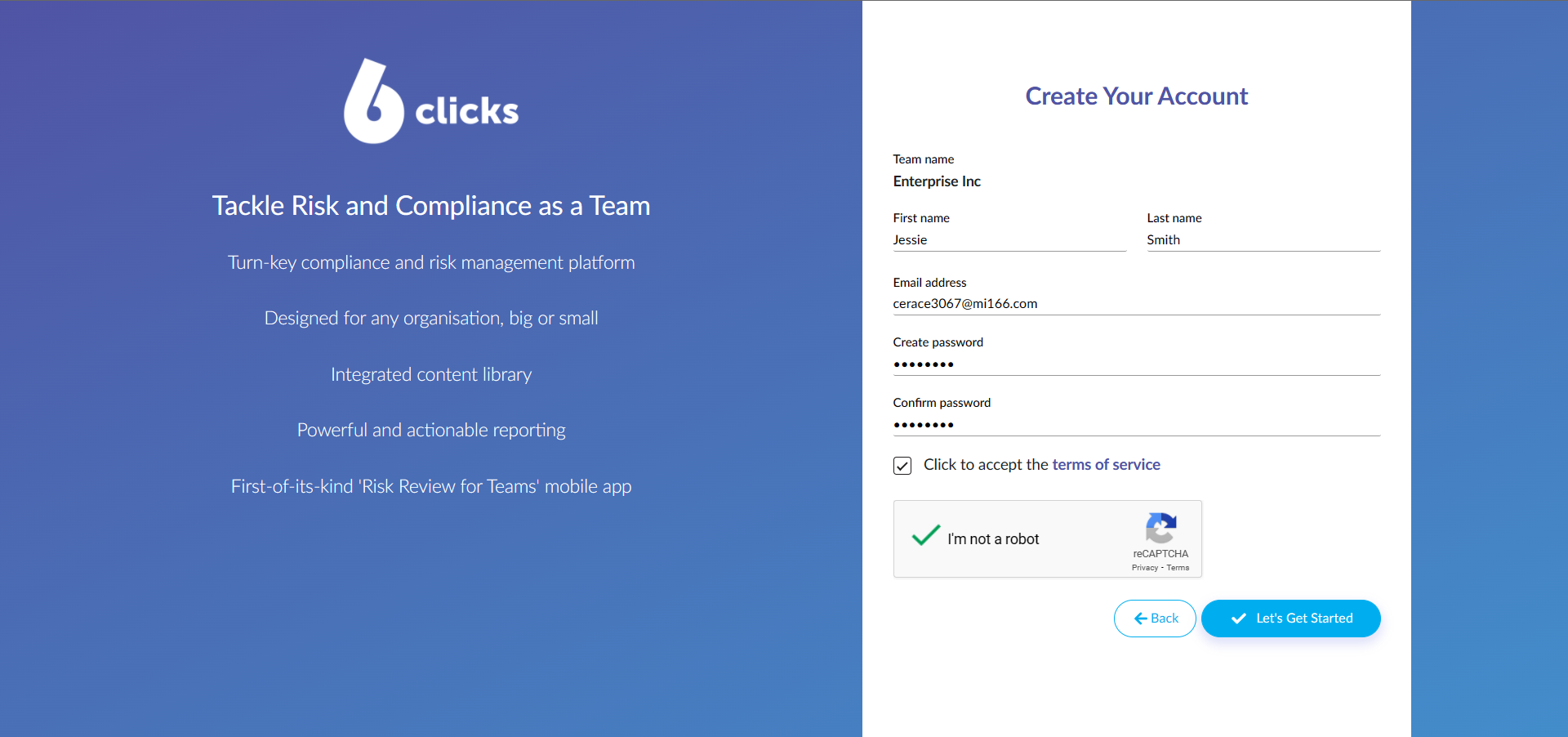Open reCAPTCHA Privacy link
Viewport: 1568px width, 737px height.
[1145, 568]
